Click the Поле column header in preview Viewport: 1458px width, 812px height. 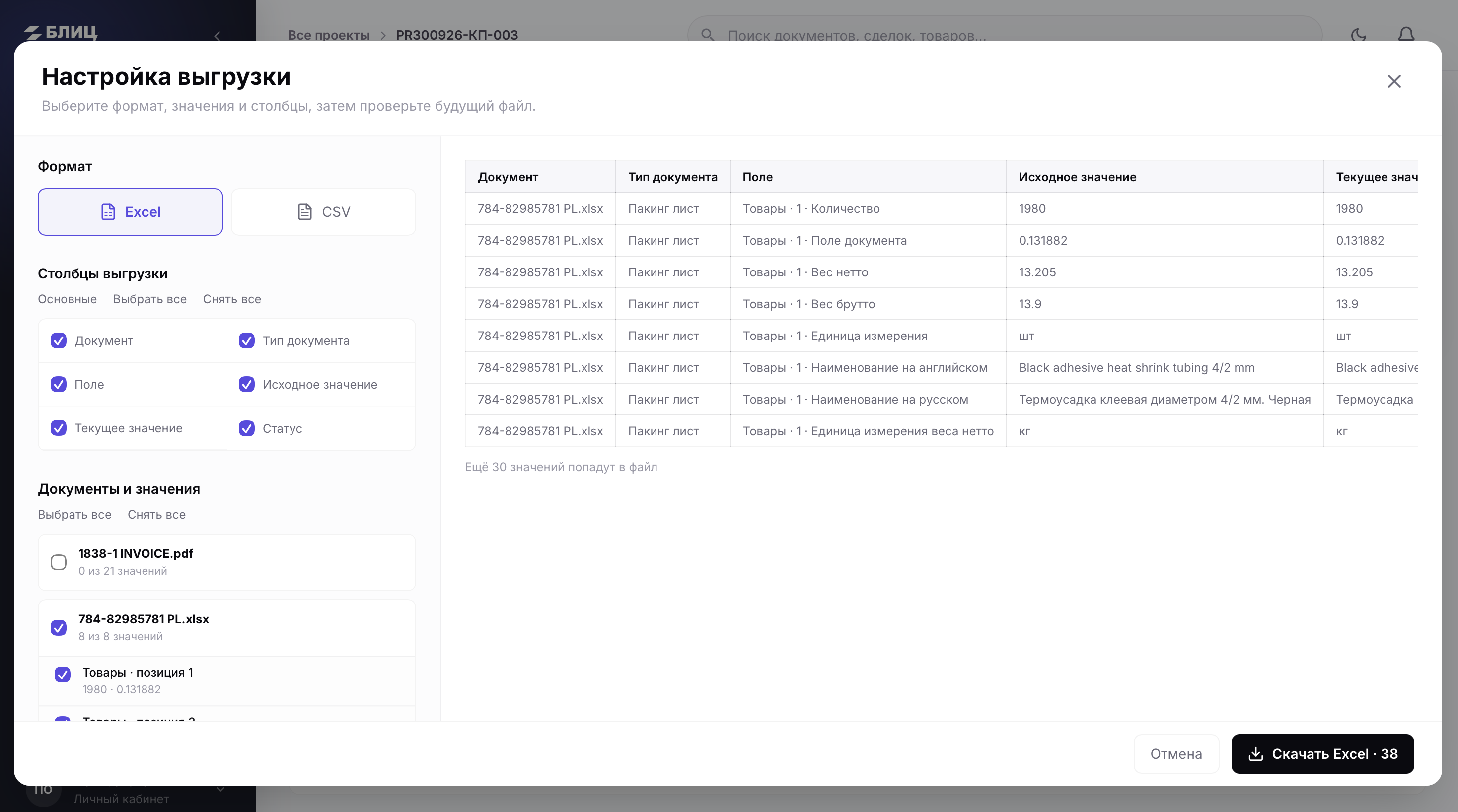click(x=868, y=177)
